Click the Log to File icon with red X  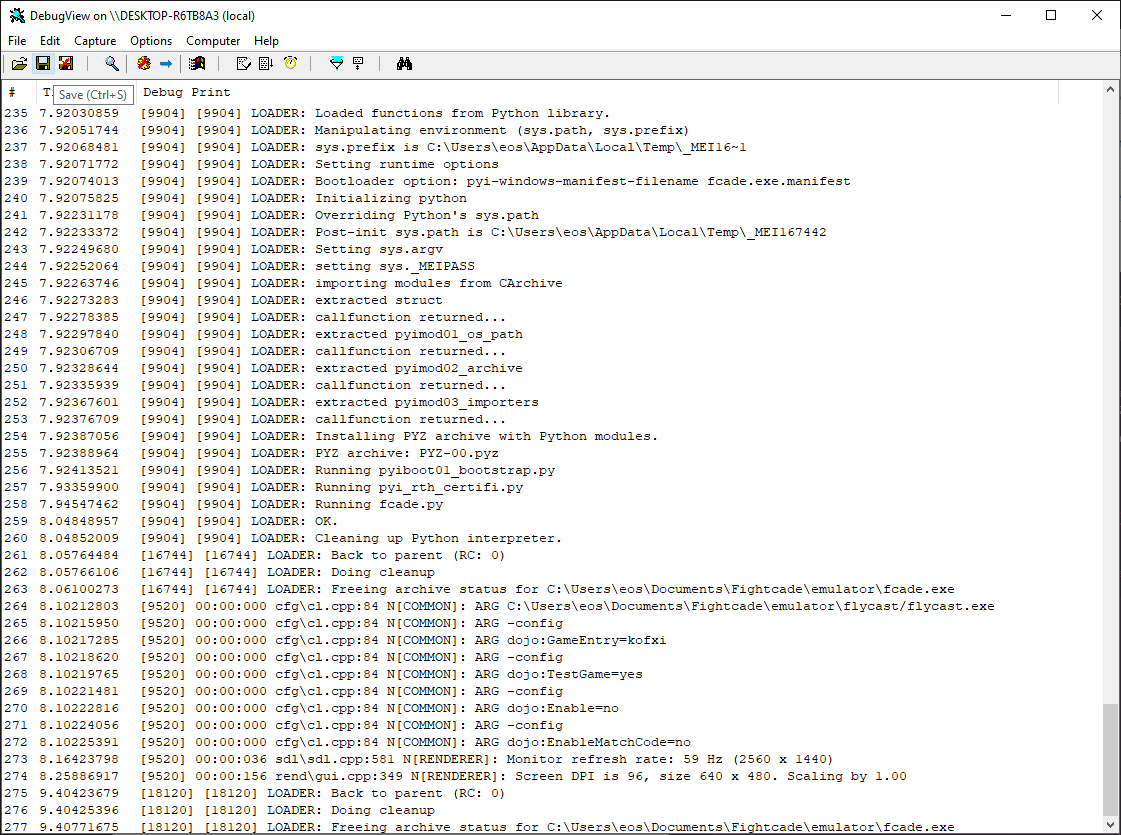66,64
